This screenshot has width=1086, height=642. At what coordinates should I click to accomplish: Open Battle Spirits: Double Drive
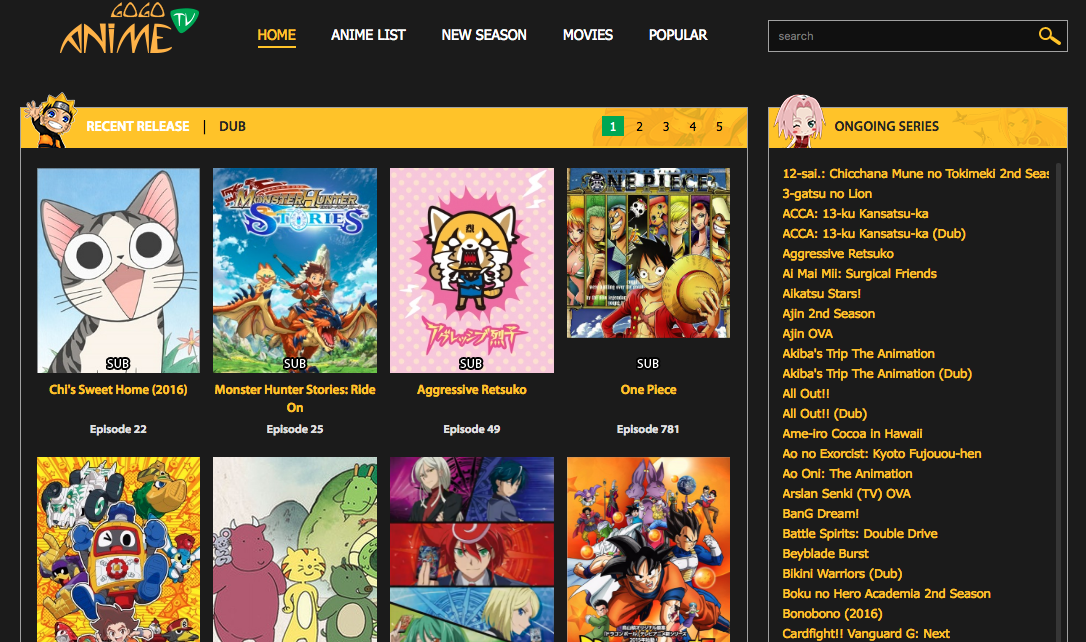pos(860,533)
